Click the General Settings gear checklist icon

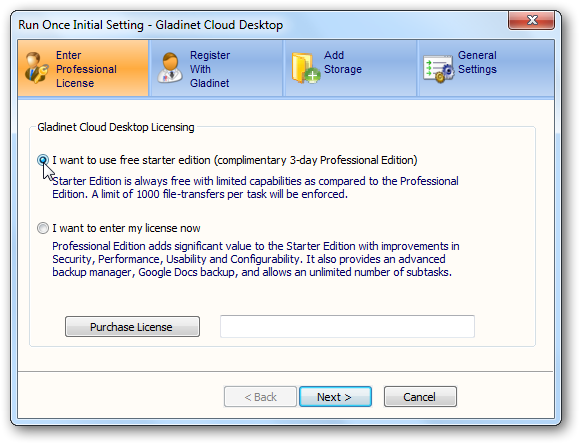coord(439,69)
